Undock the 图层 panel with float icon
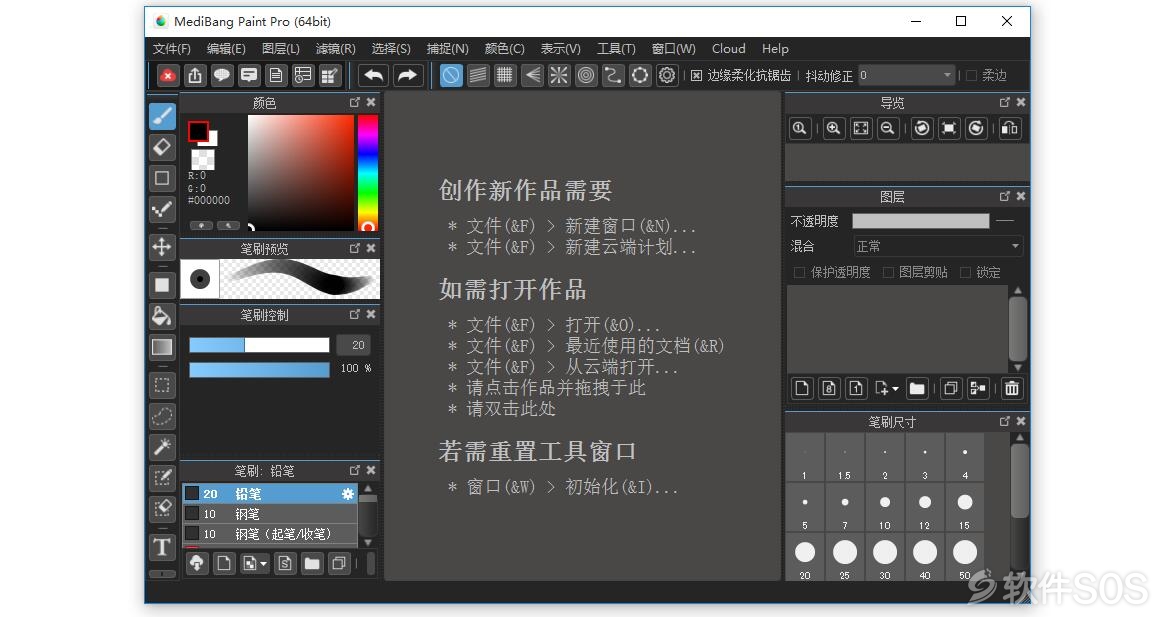1165x617 pixels. [x=1005, y=196]
